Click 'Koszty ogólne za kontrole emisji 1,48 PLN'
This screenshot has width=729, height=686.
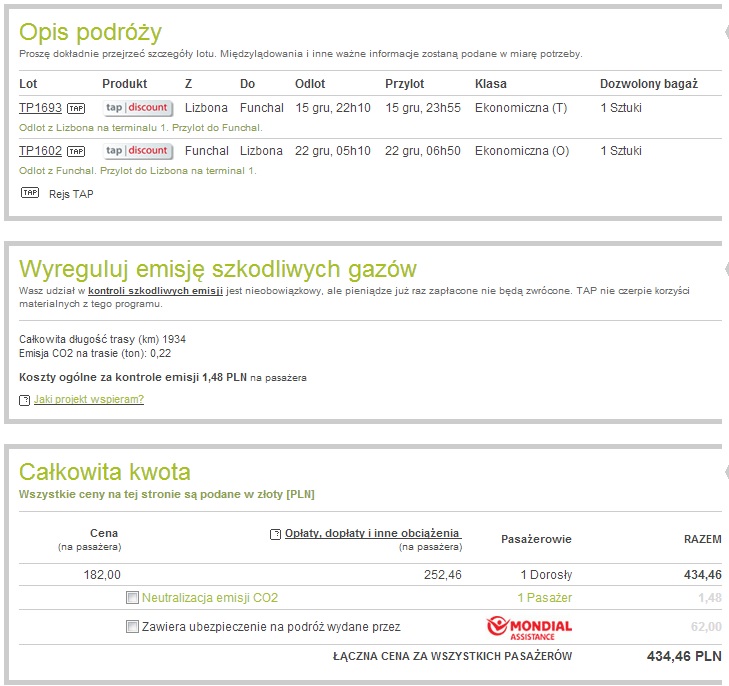tap(133, 377)
